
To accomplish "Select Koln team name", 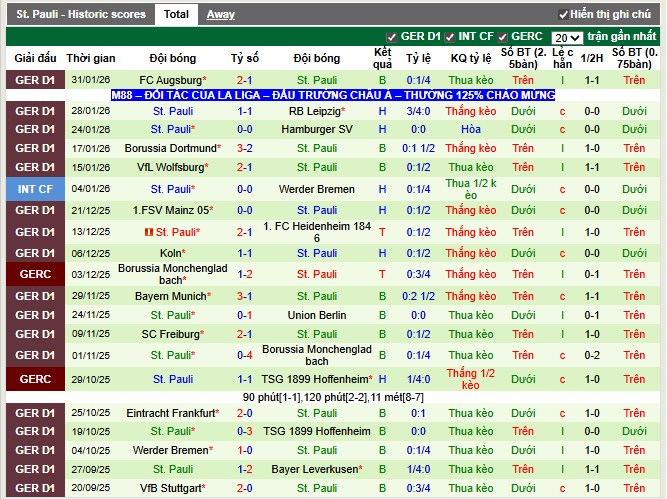I will click(173, 253).
